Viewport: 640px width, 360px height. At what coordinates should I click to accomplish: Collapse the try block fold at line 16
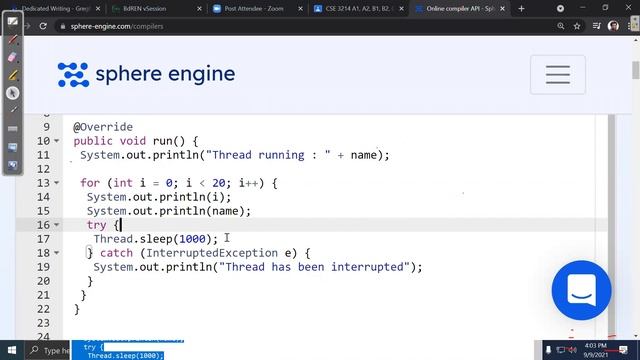click(x=57, y=225)
